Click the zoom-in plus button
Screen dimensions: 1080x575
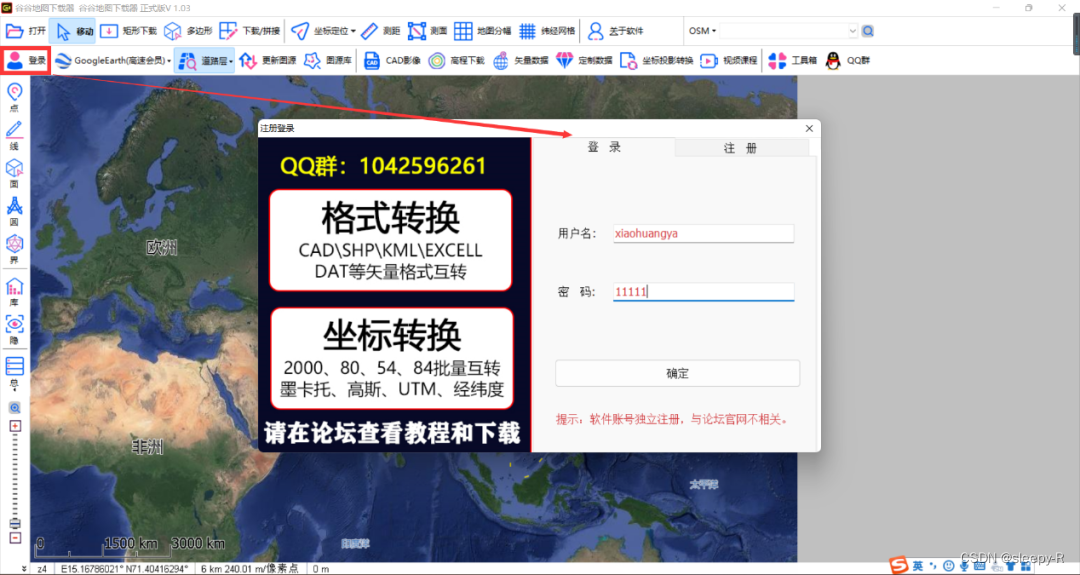[x=14, y=426]
